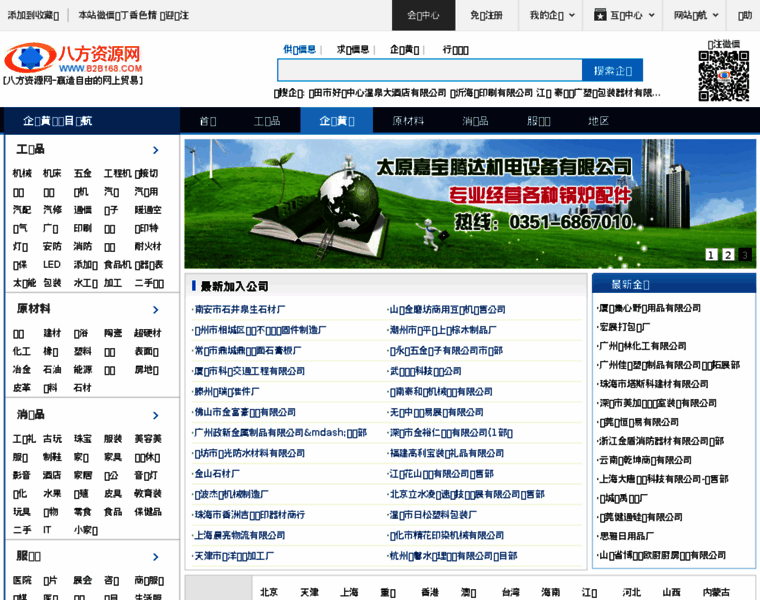The image size is (760, 600).
Task: Click 石油 category link
Action: [x=52, y=370]
